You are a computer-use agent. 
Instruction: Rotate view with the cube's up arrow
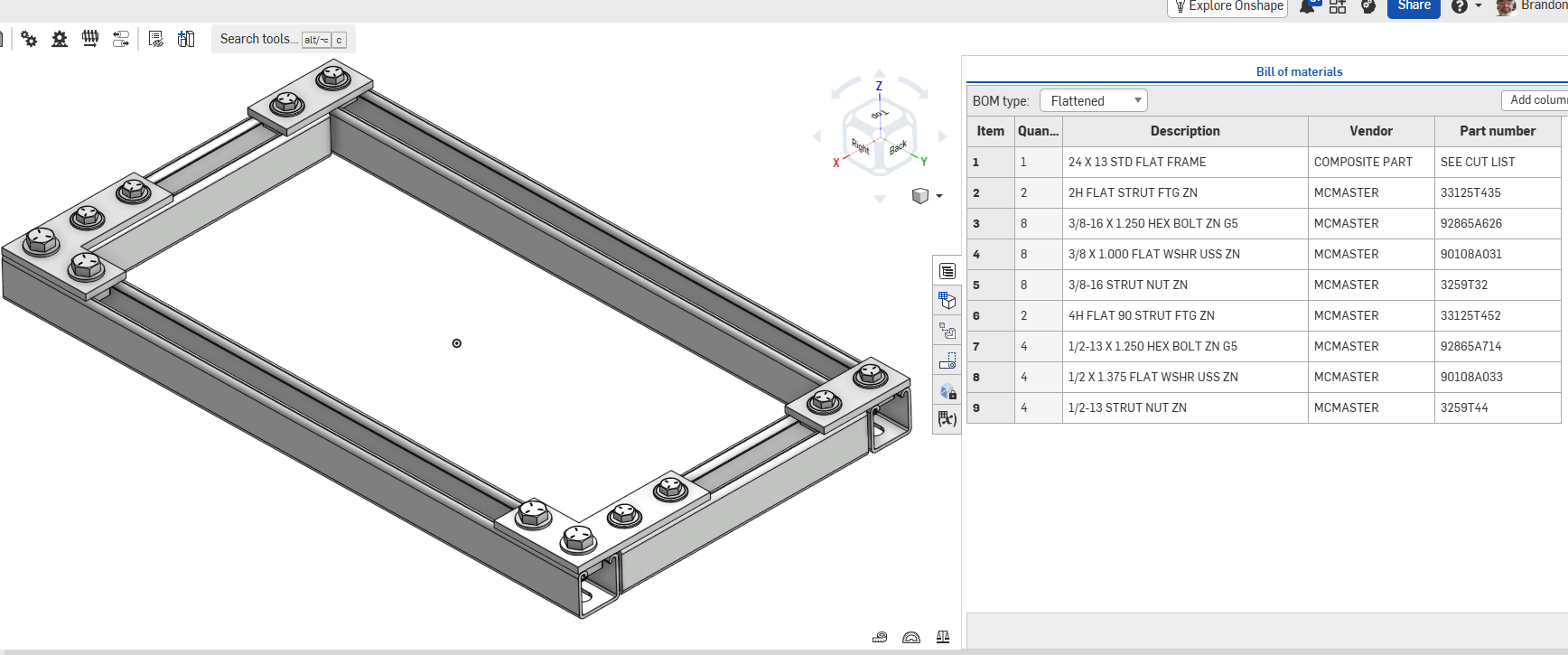pyautogui.click(x=880, y=74)
